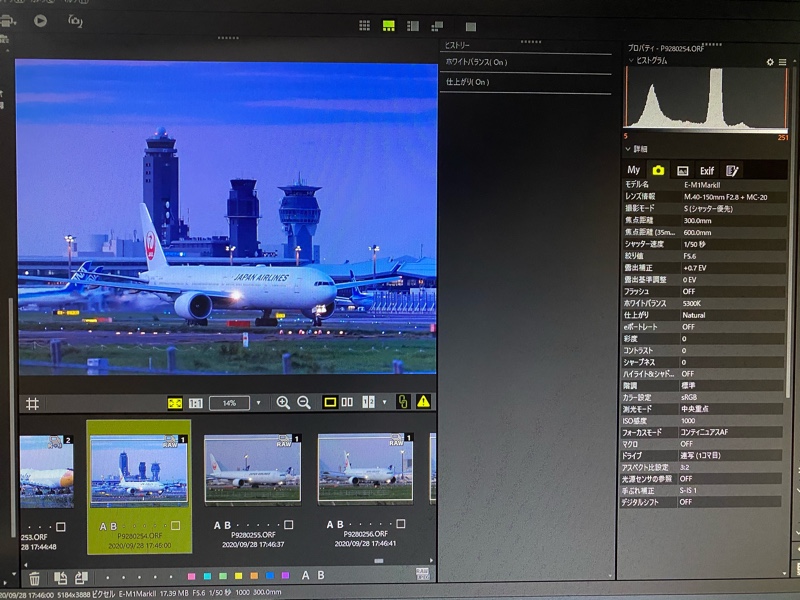
Task: Set view to 1:1 actual size
Action: coord(195,403)
